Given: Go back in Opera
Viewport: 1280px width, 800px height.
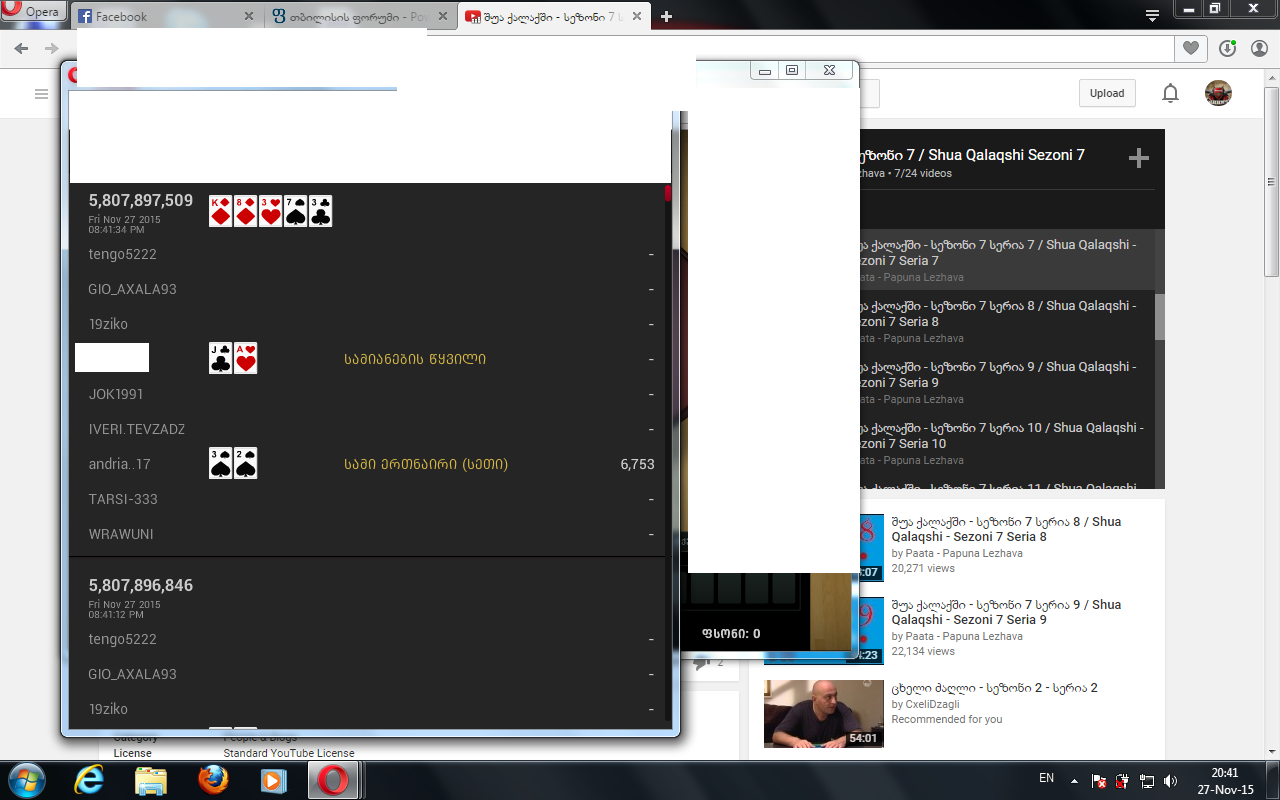Looking at the screenshot, I should click(21, 48).
